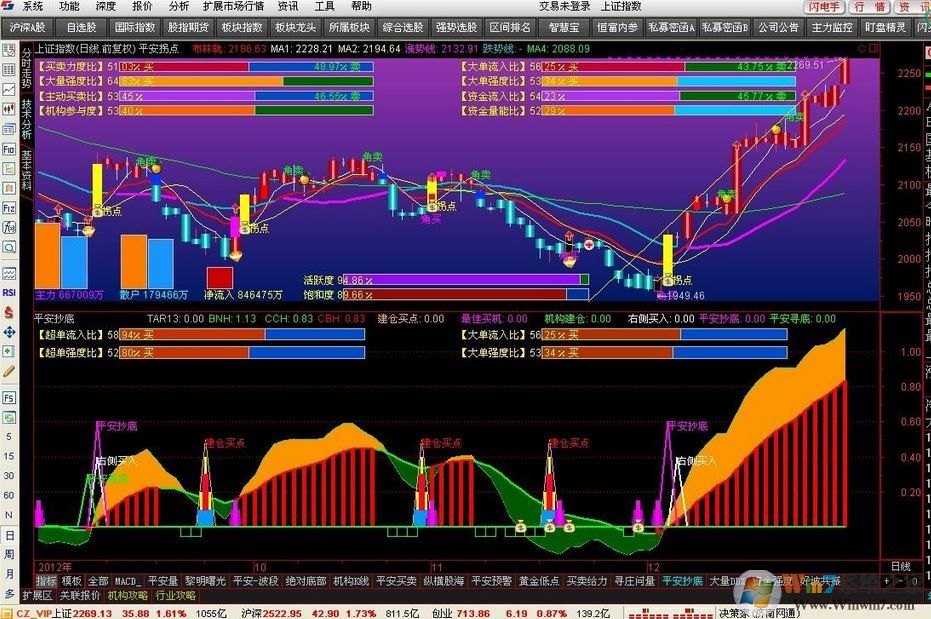Click the RSI indicator sidebar icon
Screen dimensions: 931x619
[9, 293]
